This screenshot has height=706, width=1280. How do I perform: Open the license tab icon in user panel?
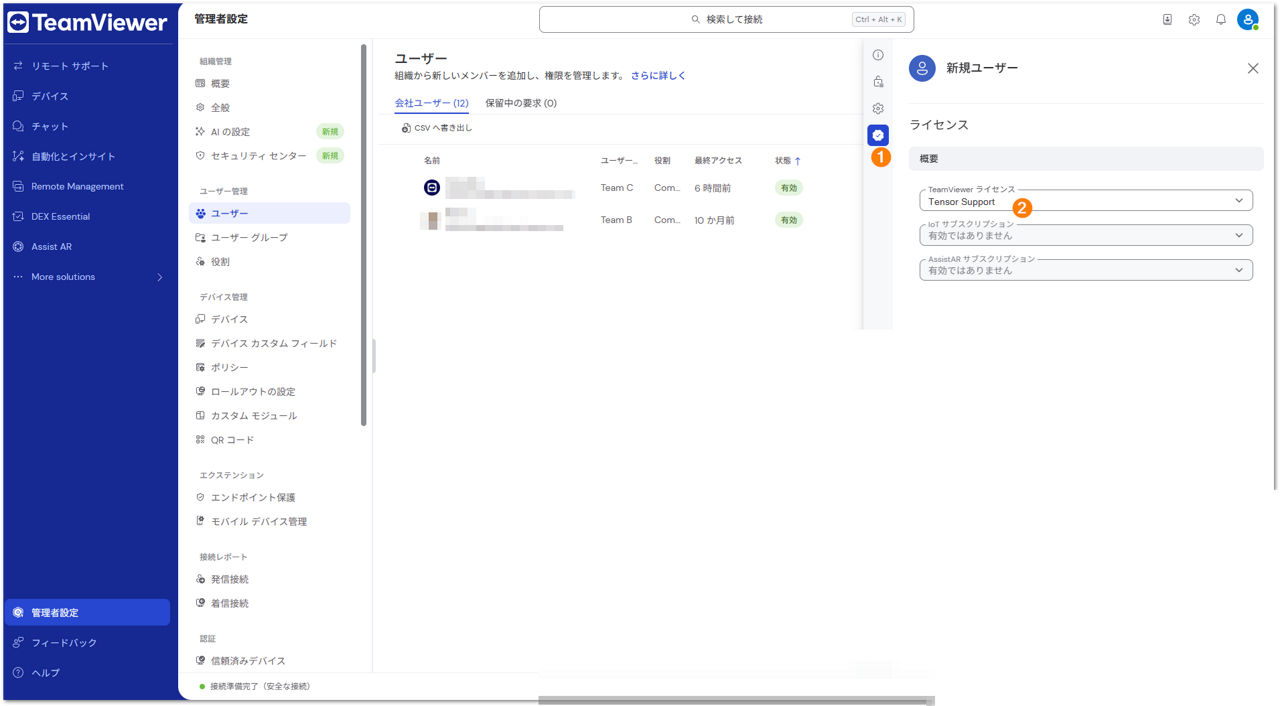(x=877, y=135)
